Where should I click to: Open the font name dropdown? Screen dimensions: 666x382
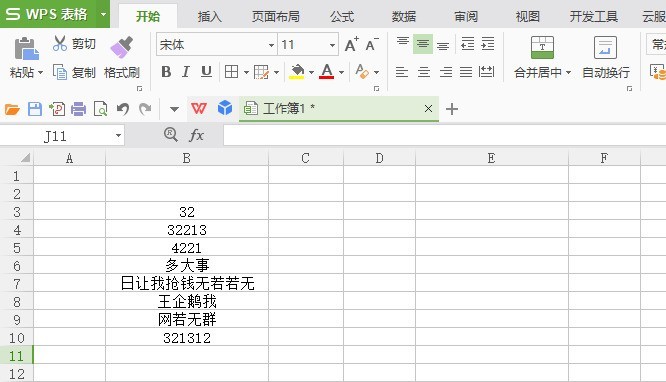(x=271, y=45)
